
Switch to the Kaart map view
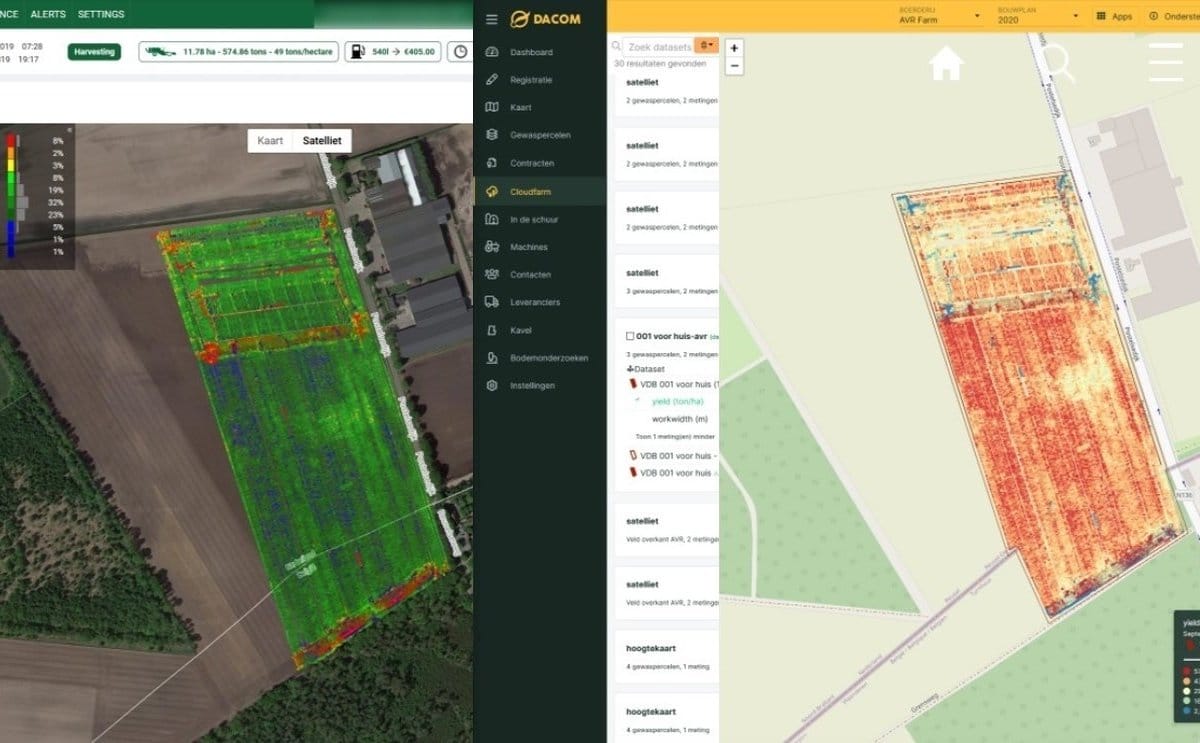point(270,141)
